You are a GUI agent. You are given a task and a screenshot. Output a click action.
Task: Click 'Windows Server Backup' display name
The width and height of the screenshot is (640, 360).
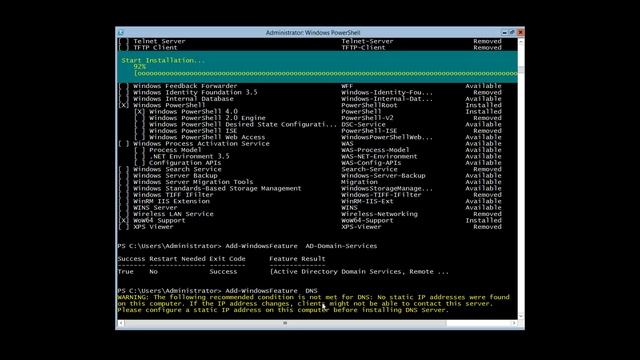coord(175,176)
